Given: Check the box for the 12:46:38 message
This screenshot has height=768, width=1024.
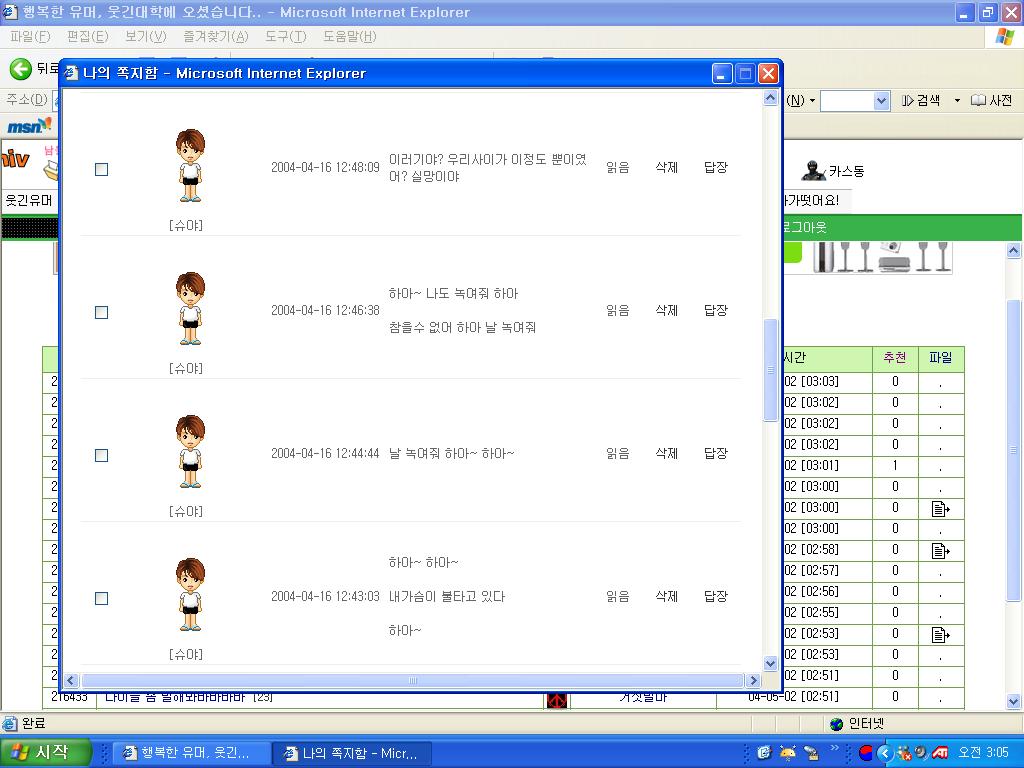Looking at the screenshot, I should [101, 312].
